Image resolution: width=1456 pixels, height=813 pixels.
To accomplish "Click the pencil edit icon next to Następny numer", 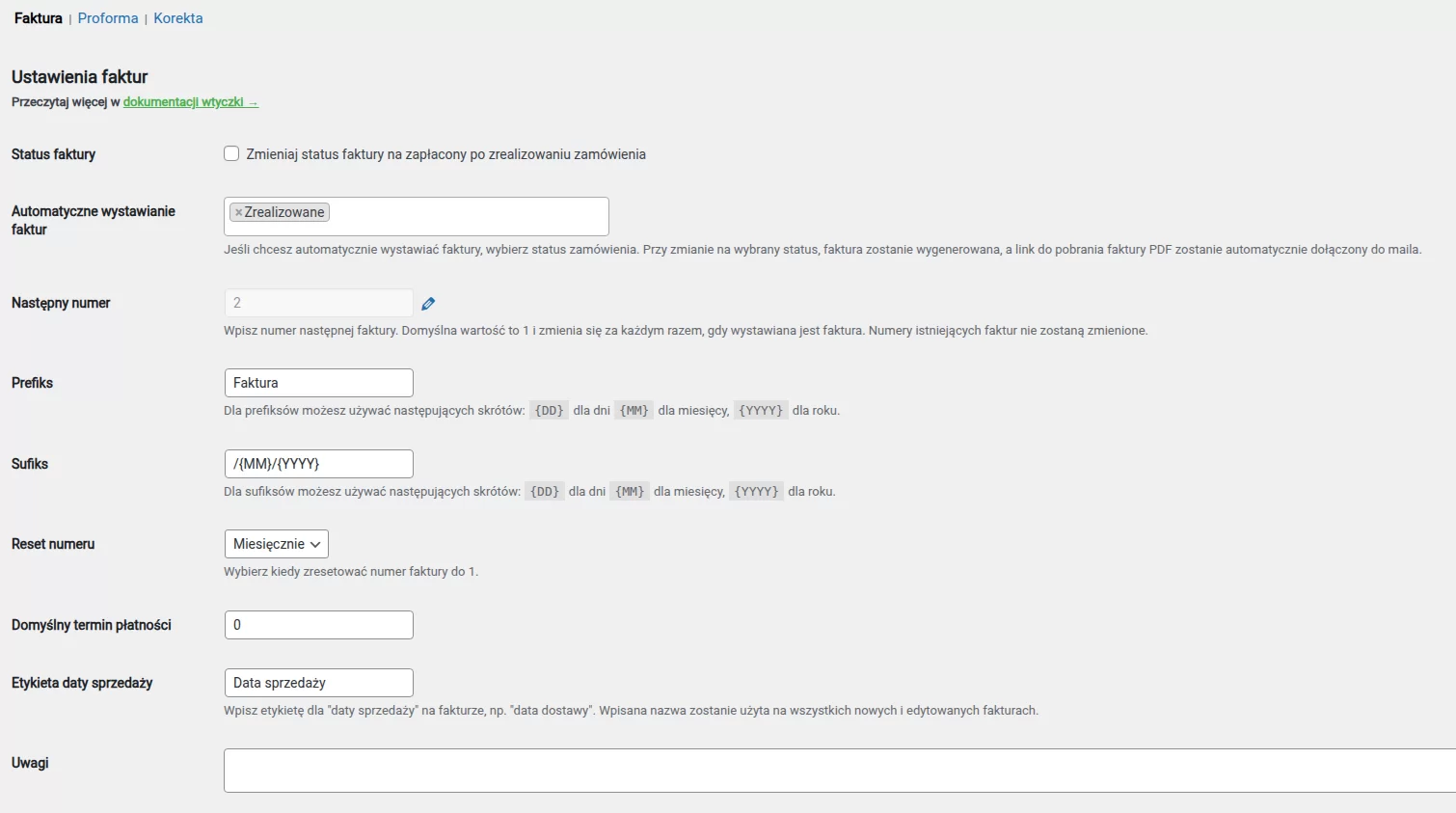I will pos(428,304).
